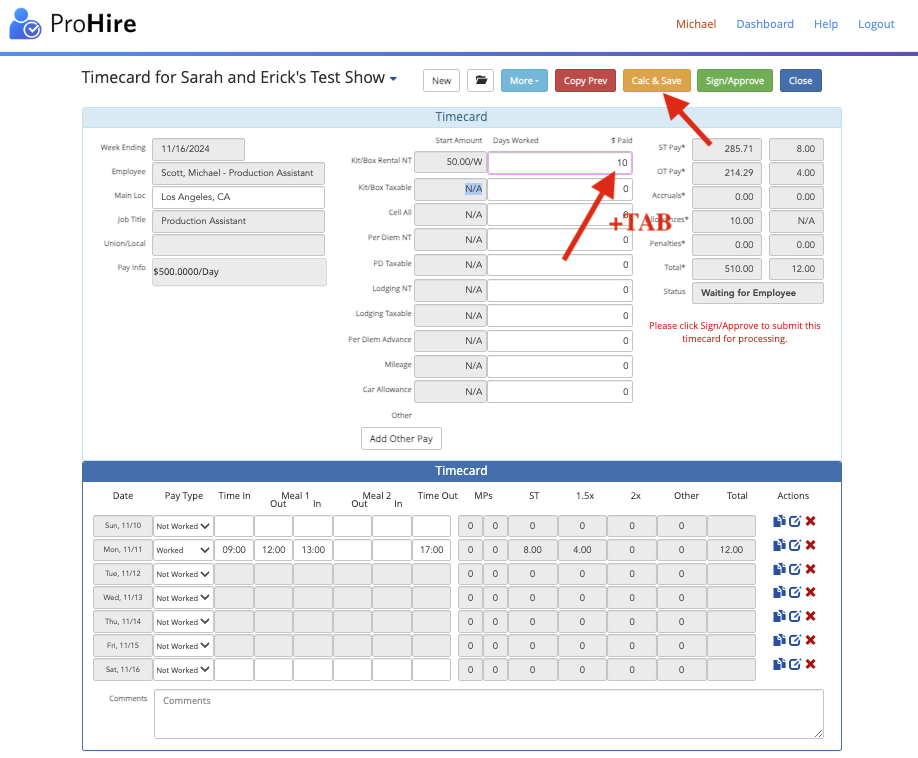Viewport: 918px width, 758px height.
Task: Click the Car Allowance paid field
Action: (x=560, y=392)
